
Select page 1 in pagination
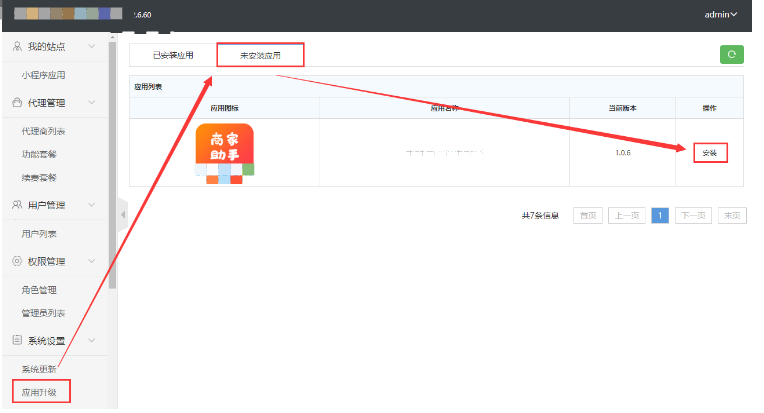(x=660, y=215)
